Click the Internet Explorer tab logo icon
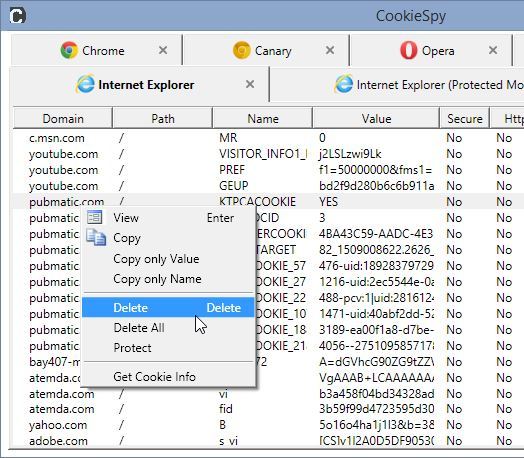Screen dimensions: 524x458 [x=86, y=84]
